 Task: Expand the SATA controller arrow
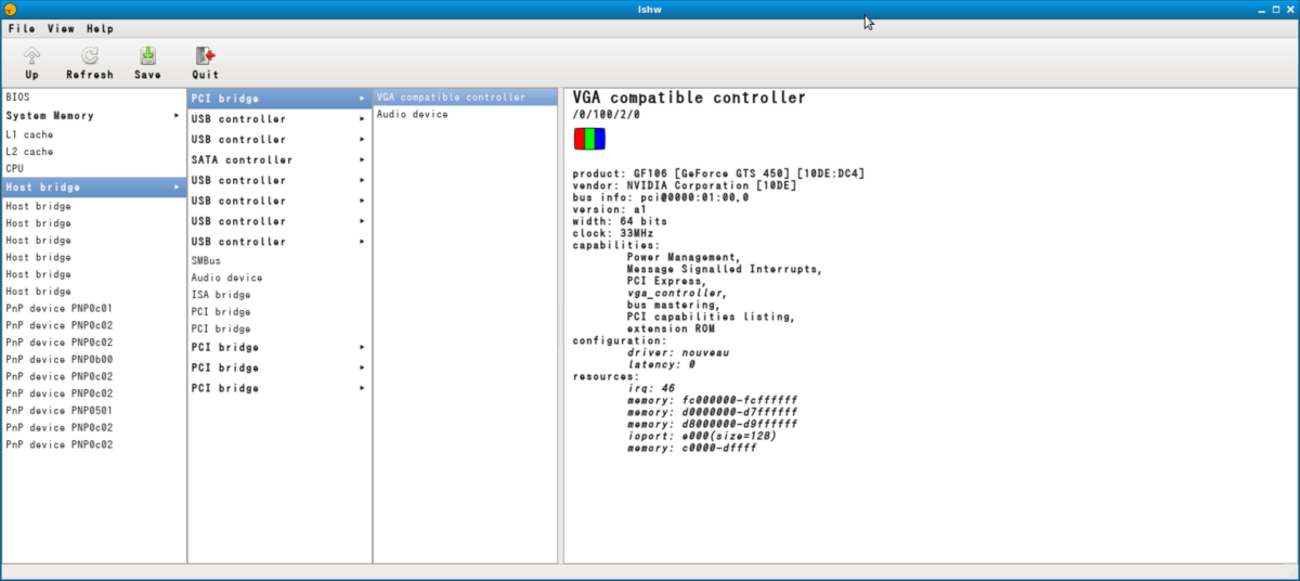362,160
